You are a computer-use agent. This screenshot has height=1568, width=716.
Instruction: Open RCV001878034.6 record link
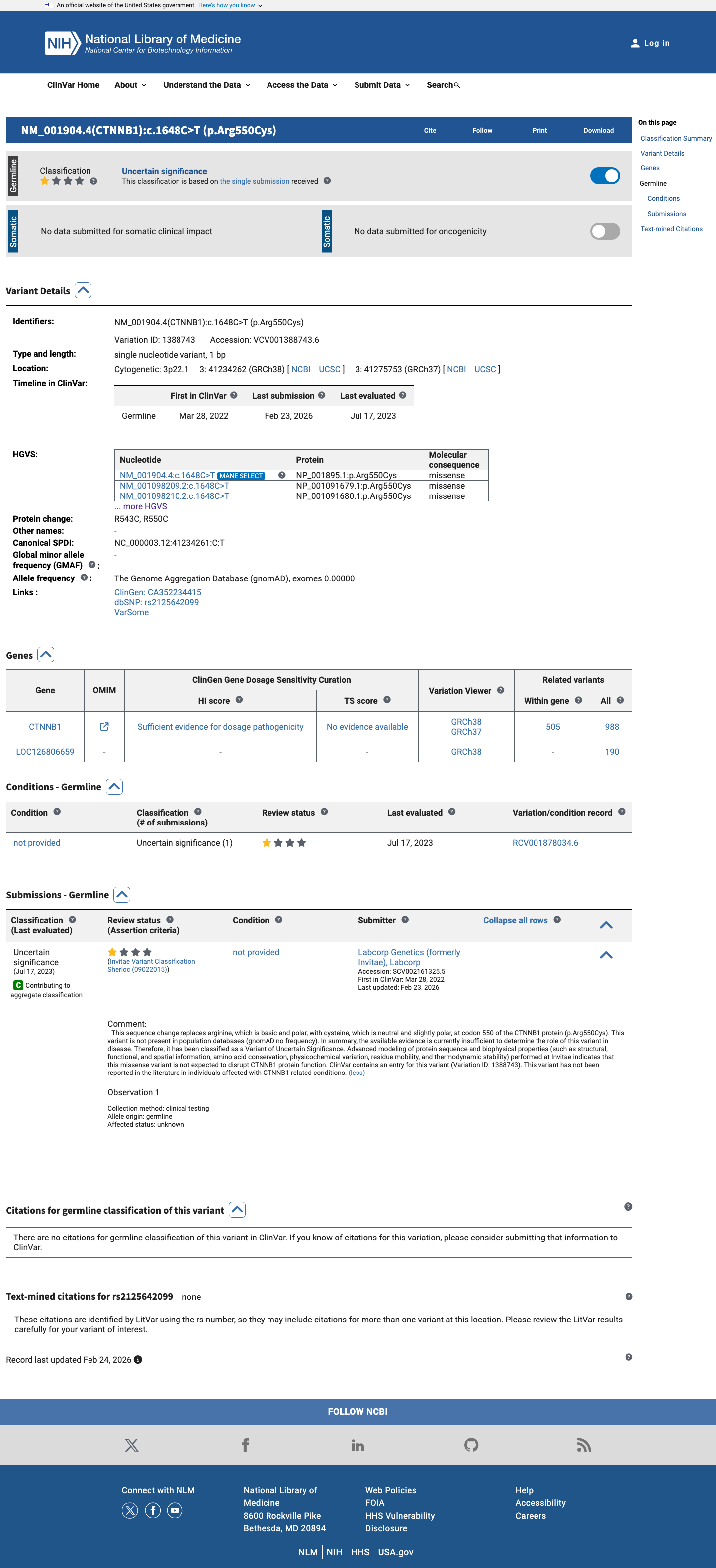point(545,842)
